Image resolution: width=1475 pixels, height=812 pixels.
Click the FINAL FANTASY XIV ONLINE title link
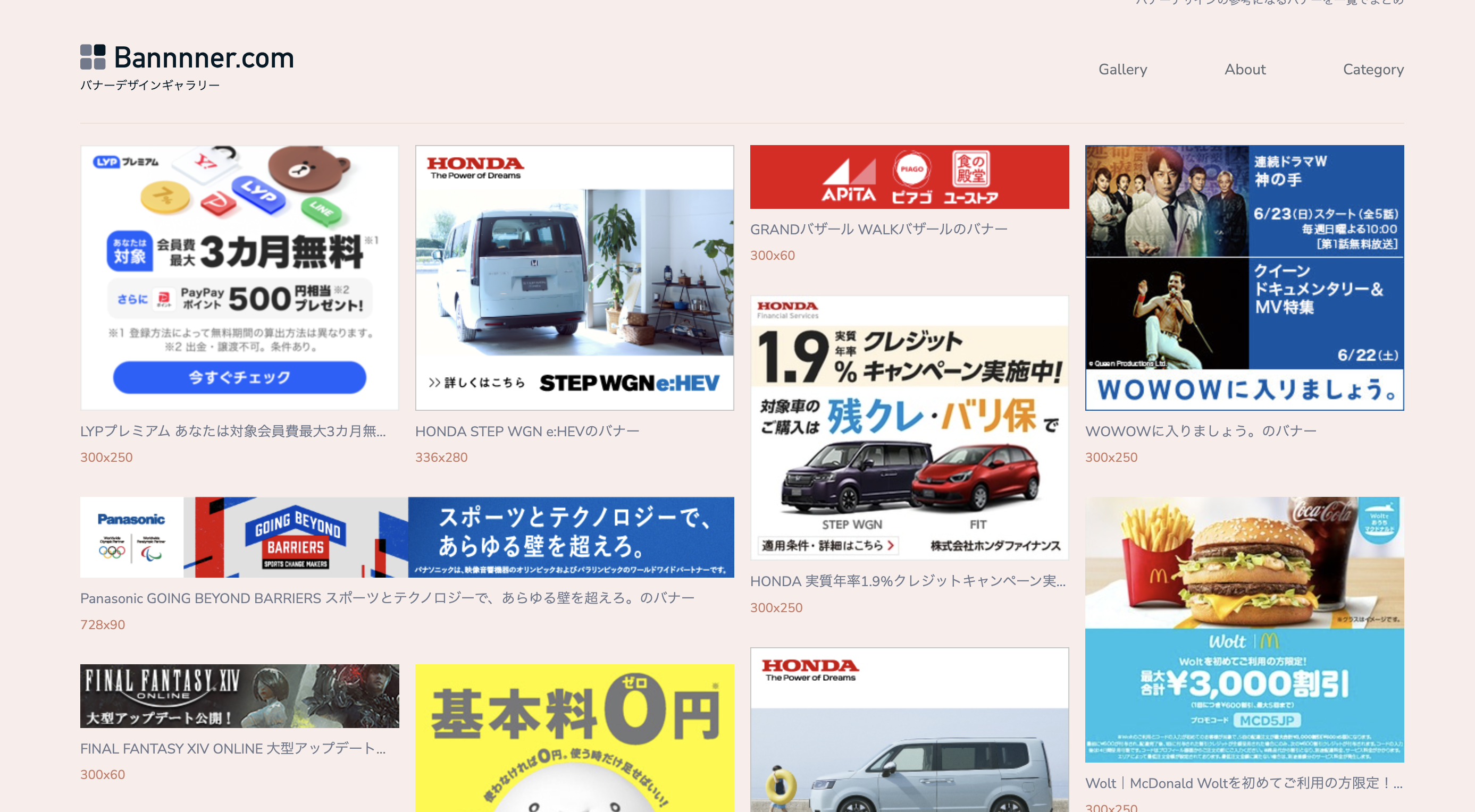tap(233, 748)
